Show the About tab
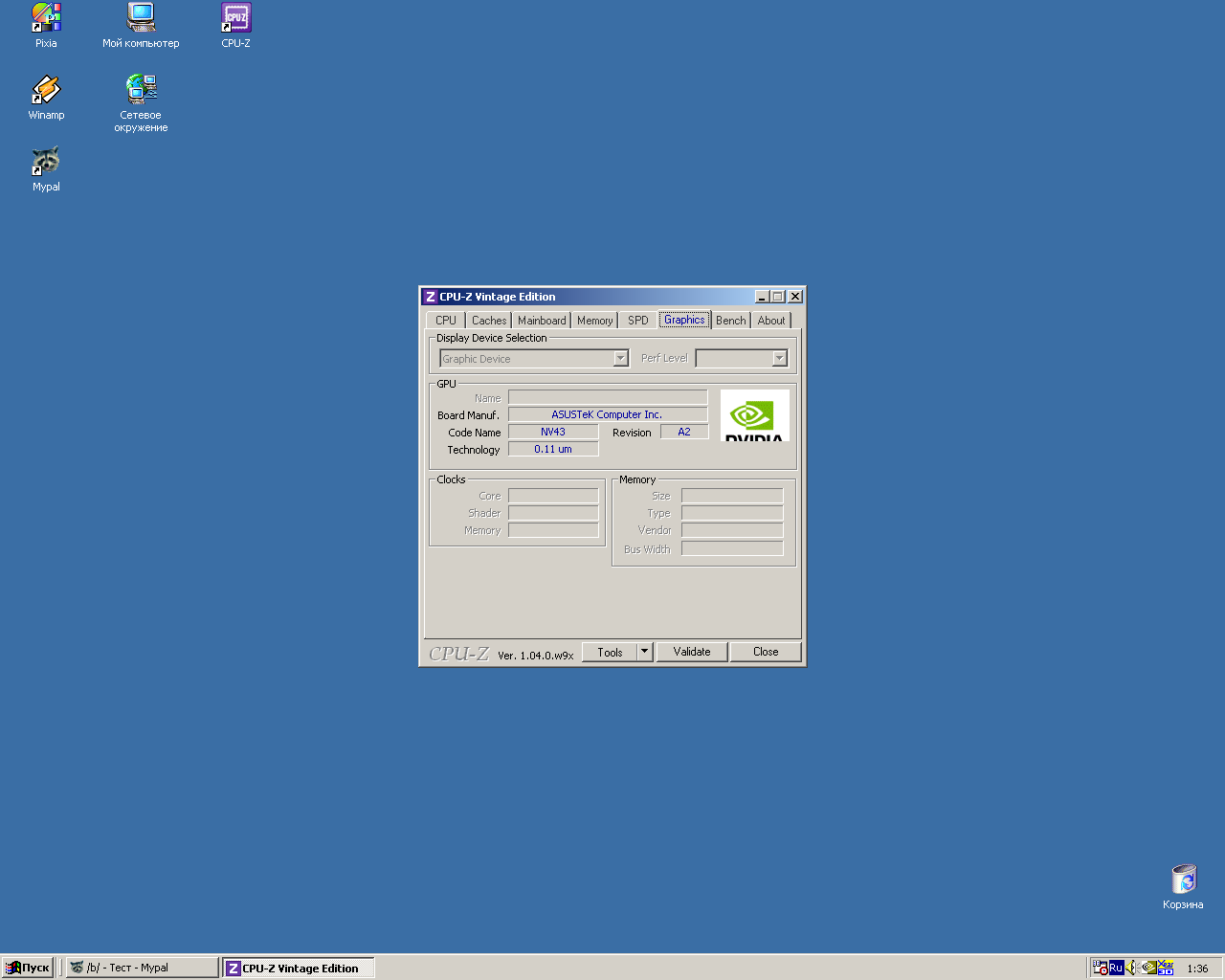The image size is (1225, 980). 771,321
